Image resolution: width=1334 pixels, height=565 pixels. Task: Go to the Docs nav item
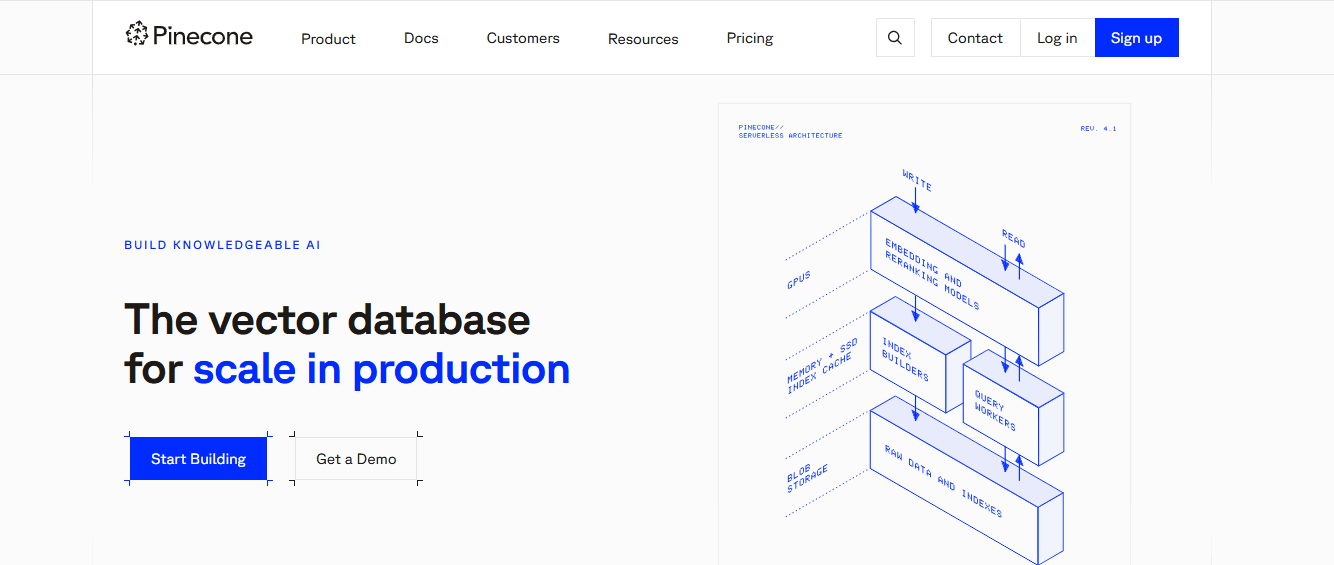coord(421,38)
